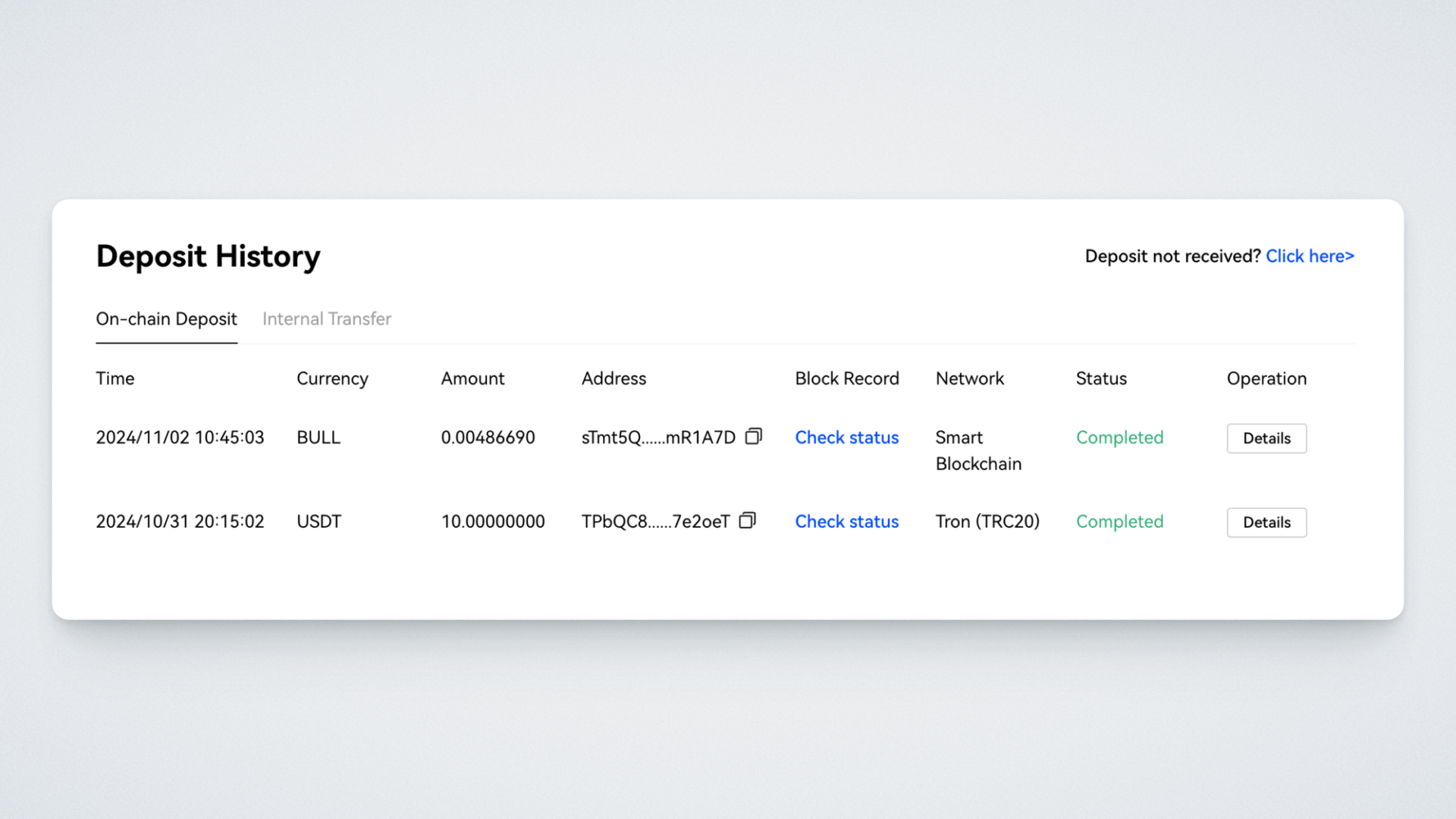Image resolution: width=1456 pixels, height=819 pixels.
Task: Click the Amount column header
Action: pos(472,378)
